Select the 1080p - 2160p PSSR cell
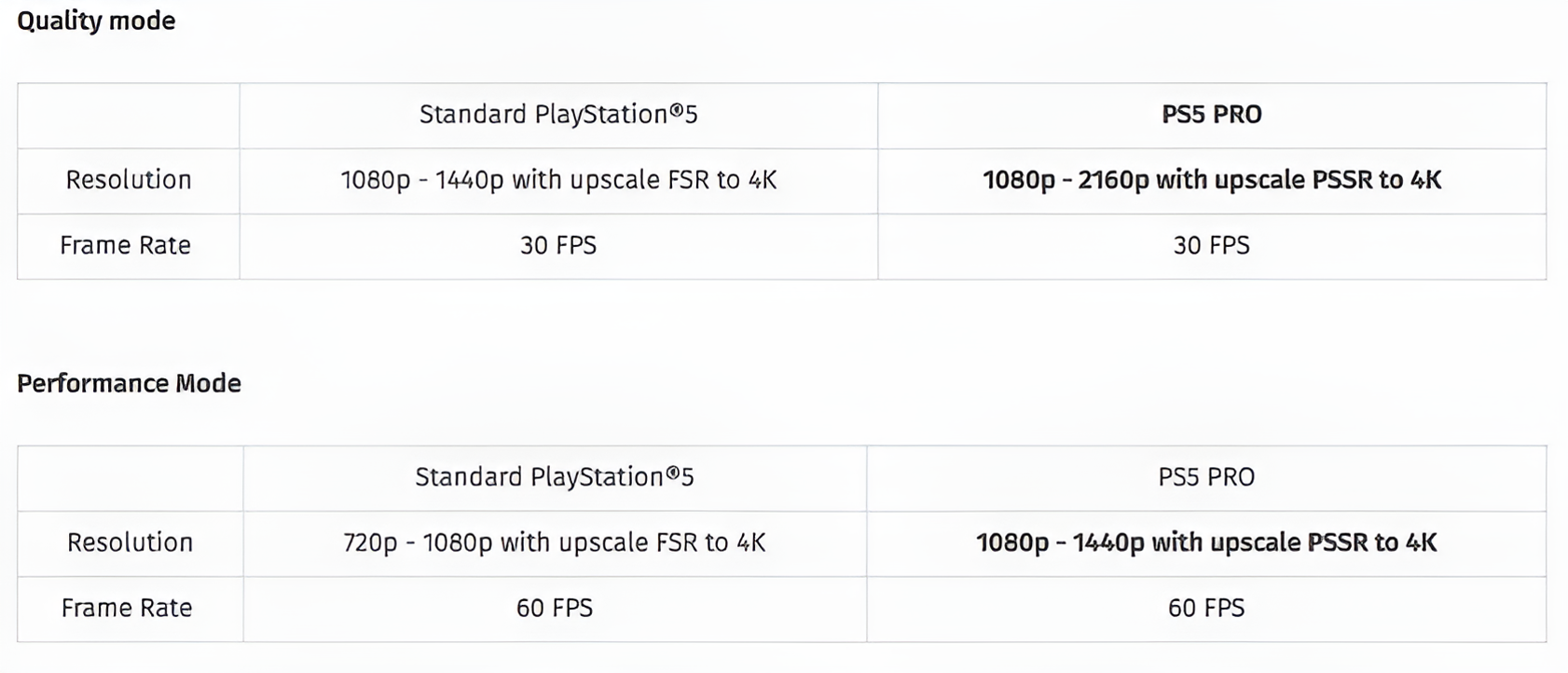The width and height of the screenshot is (1568, 673). (x=1212, y=180)
